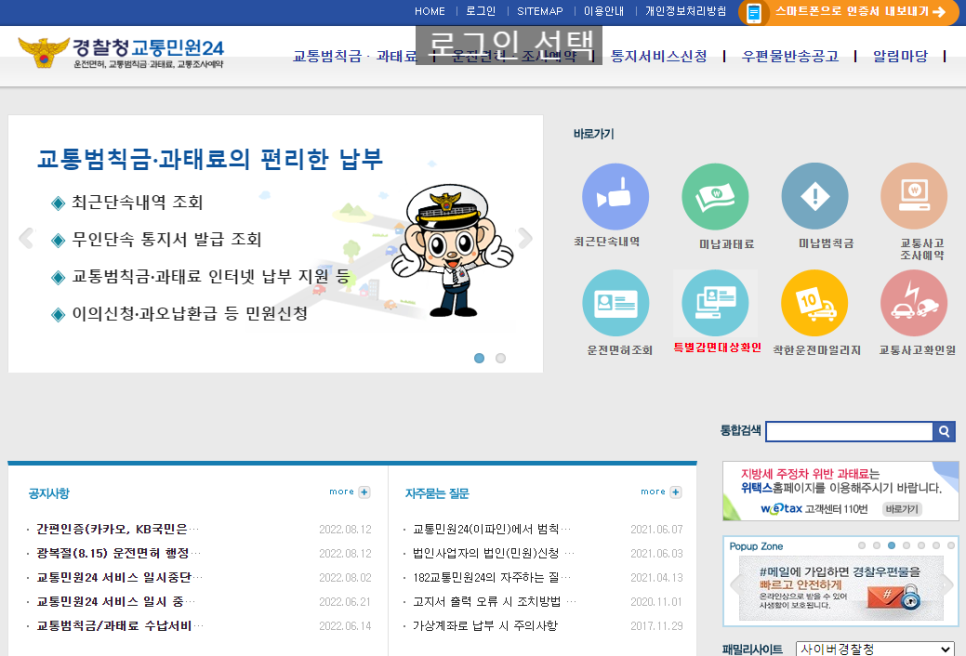Image resolution: width=966 pixels, height=656 pixels.
Task: Click plus icon next to 자주묻는 질문 more
Action: coord(676,492)
